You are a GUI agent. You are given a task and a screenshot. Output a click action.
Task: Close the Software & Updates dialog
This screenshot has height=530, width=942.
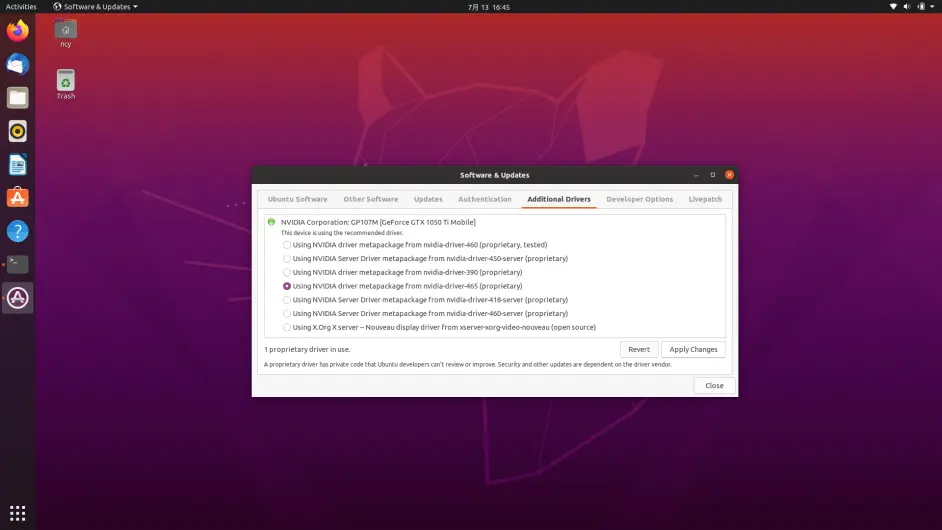pos(714,386)
